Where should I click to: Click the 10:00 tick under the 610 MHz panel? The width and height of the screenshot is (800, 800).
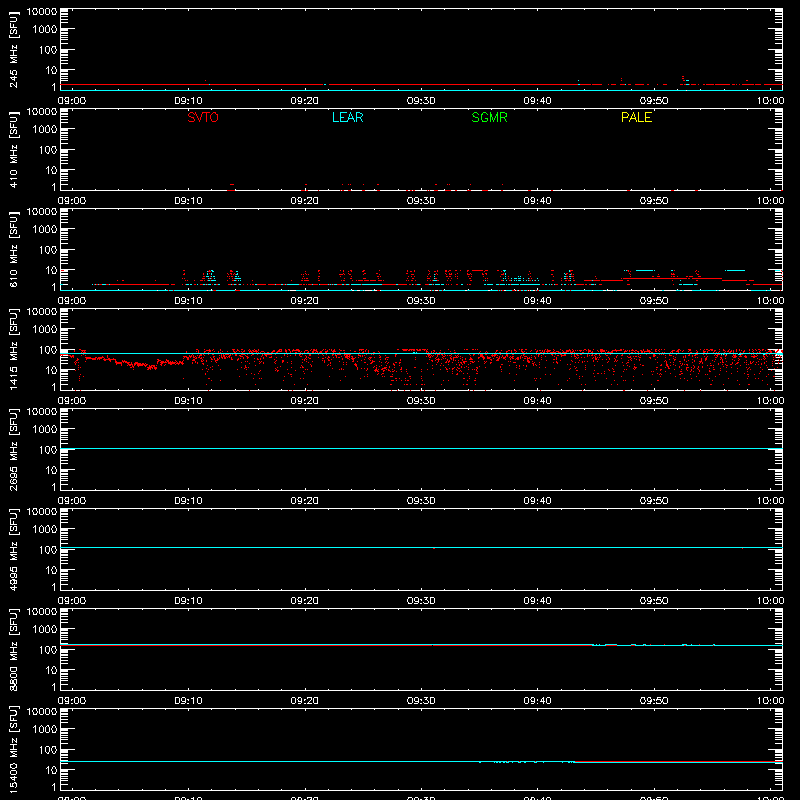(x=770, y=301)
